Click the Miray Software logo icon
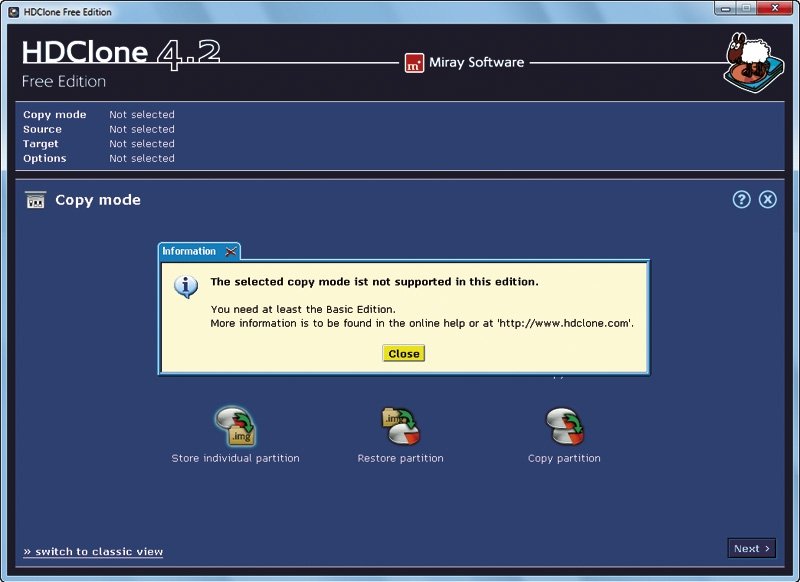Screen dimensions: 800x582 coord(414,63)
